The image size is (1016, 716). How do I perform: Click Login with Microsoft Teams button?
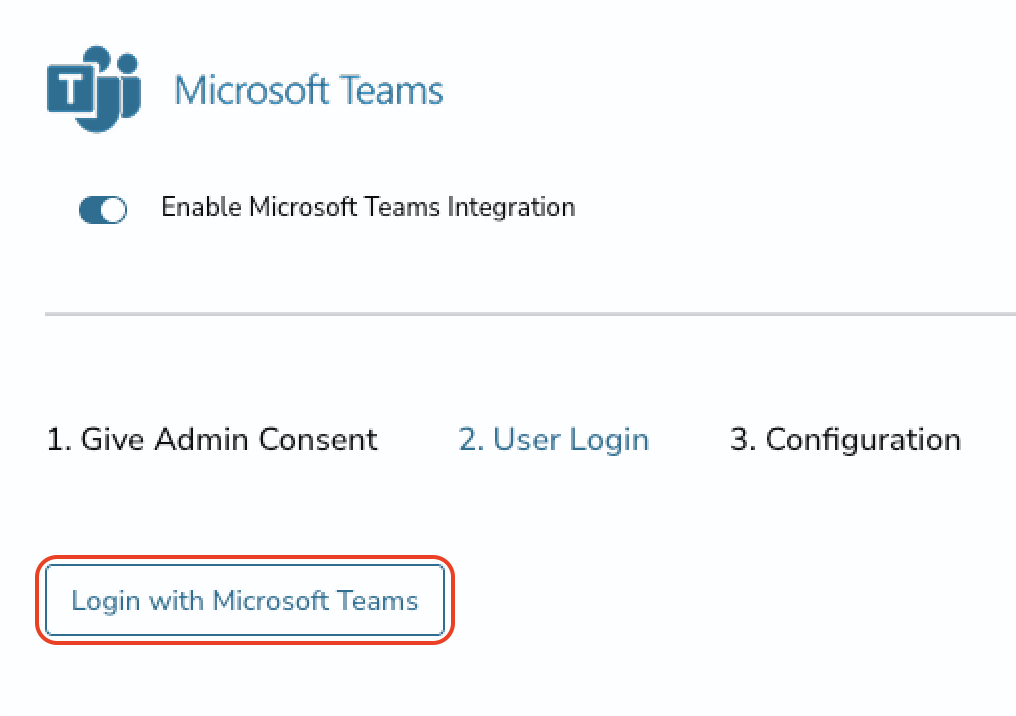[x=245, y=600]
